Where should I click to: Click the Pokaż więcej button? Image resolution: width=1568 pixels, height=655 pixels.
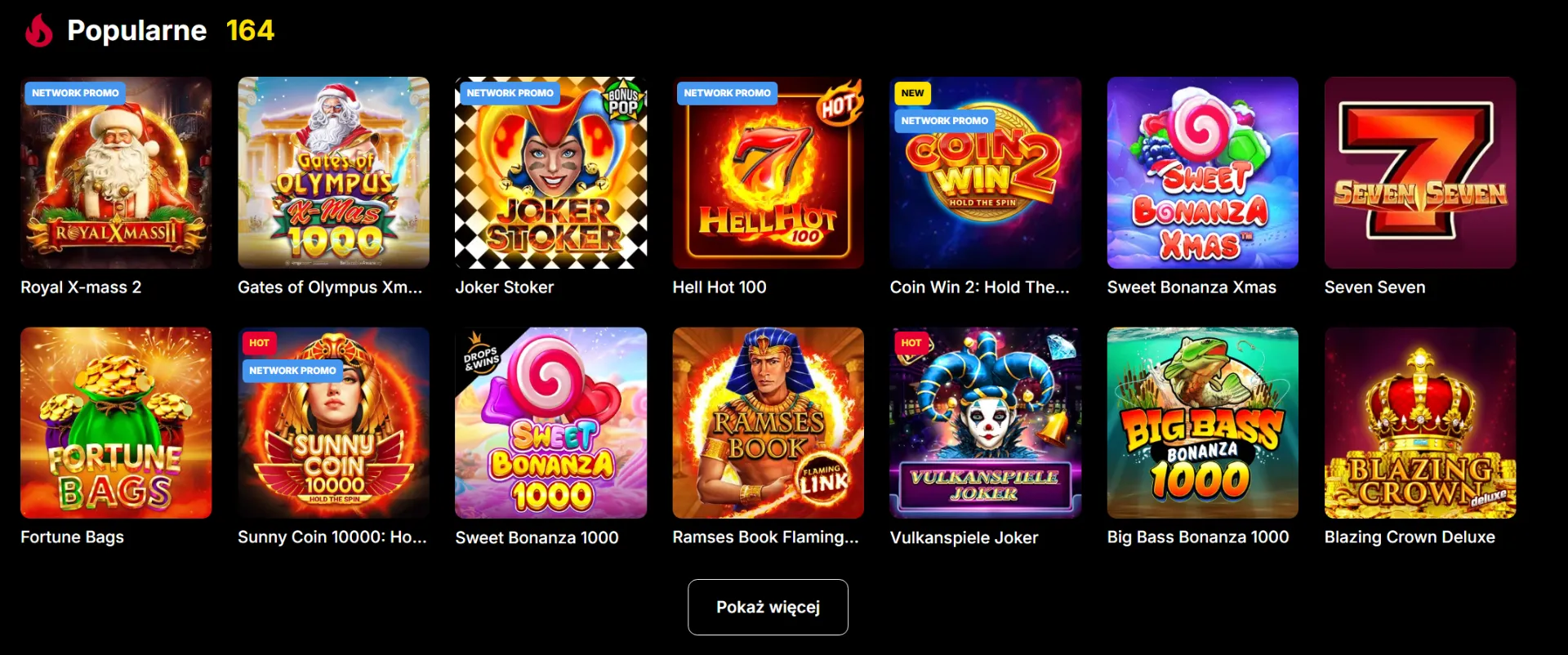coord(768,607)
